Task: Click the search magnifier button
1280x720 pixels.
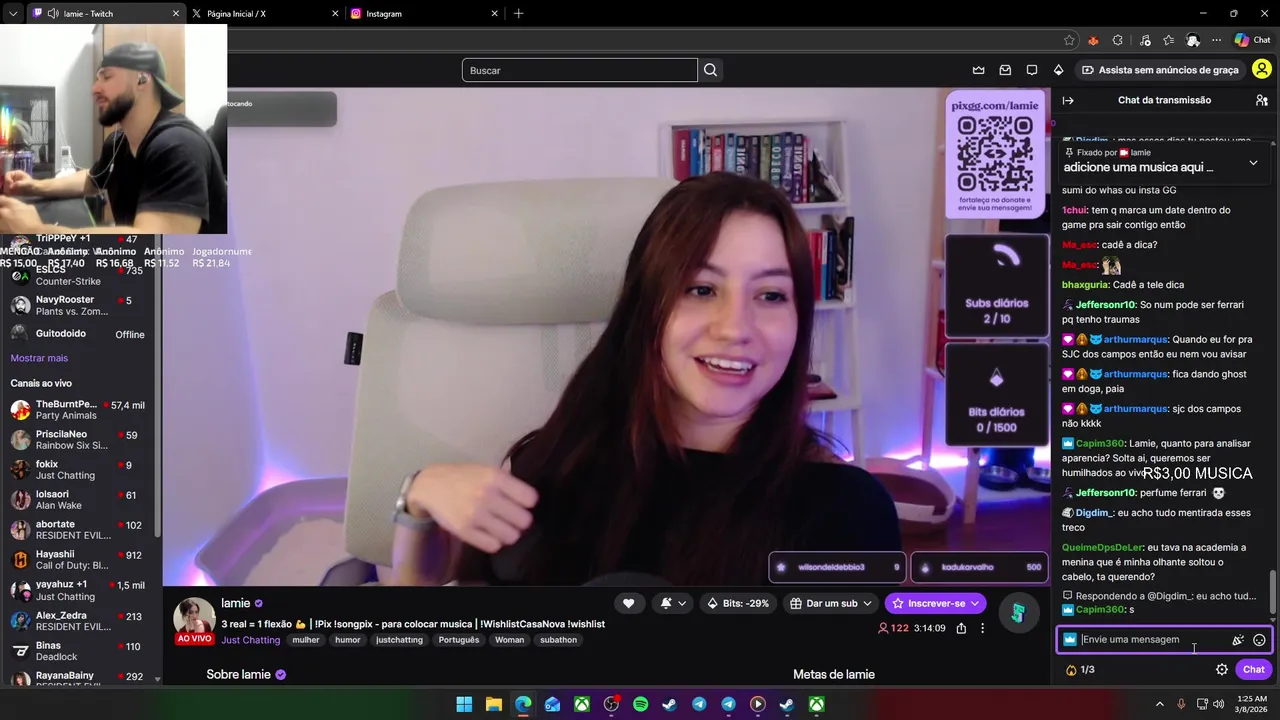Action: pyautogui.click(x=710, y=70)
